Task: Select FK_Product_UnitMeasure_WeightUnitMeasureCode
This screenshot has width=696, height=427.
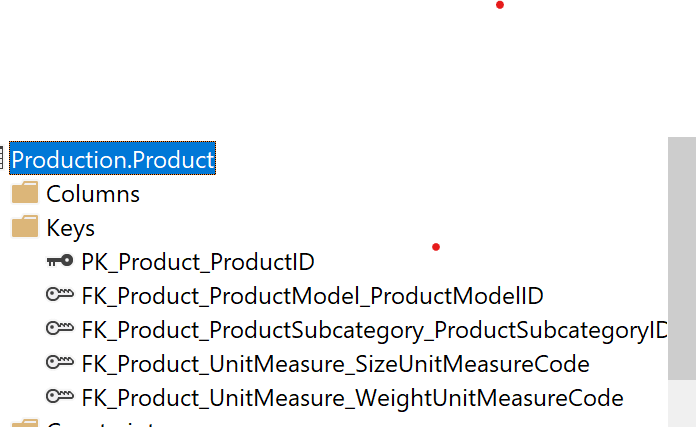Action: click(352, 398)
